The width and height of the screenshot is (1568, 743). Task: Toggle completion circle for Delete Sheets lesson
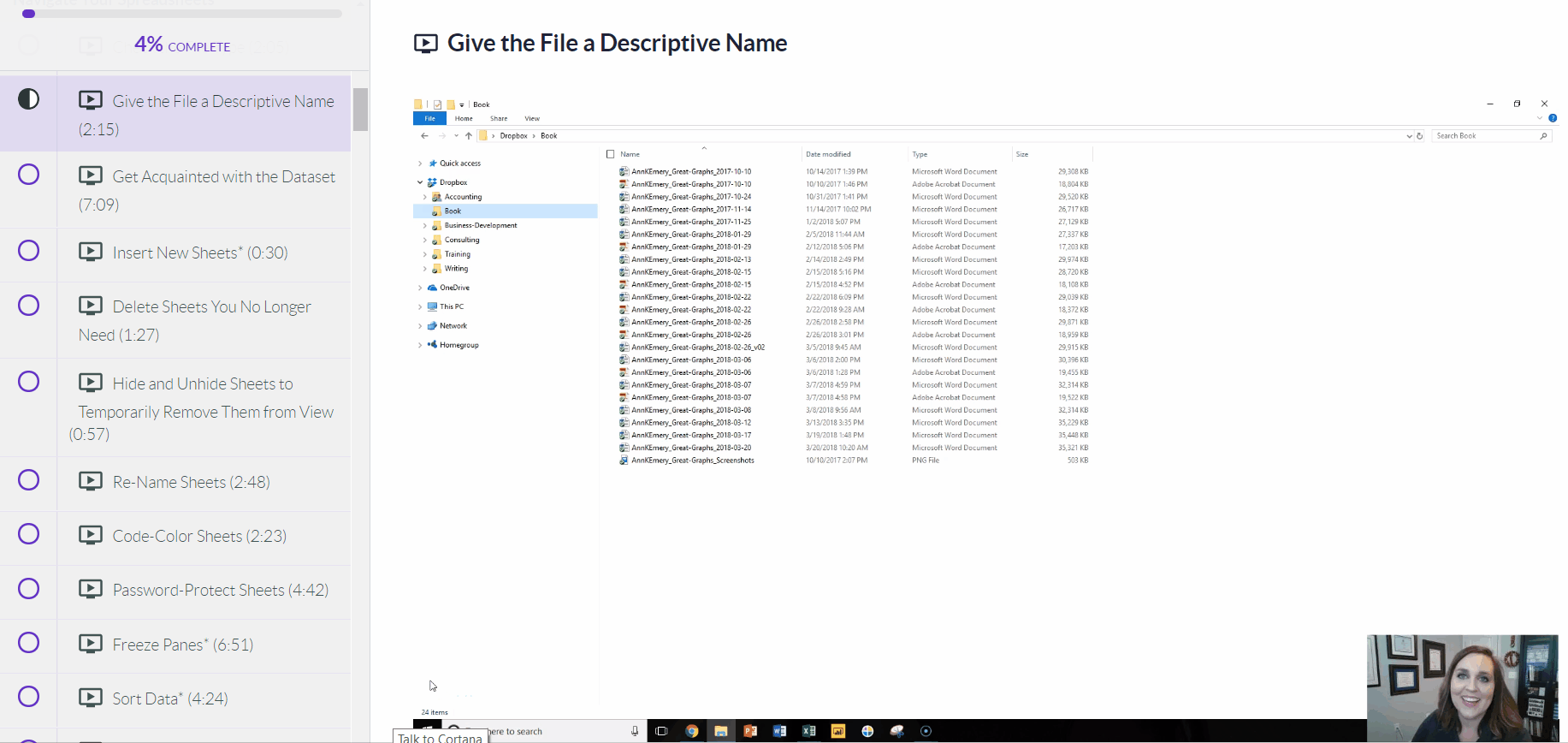(x=29, y=306)
